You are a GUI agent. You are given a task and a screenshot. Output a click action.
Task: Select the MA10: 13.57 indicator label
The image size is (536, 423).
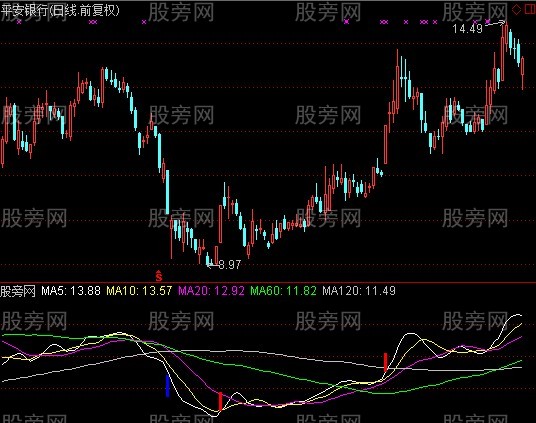click(139, 291)
